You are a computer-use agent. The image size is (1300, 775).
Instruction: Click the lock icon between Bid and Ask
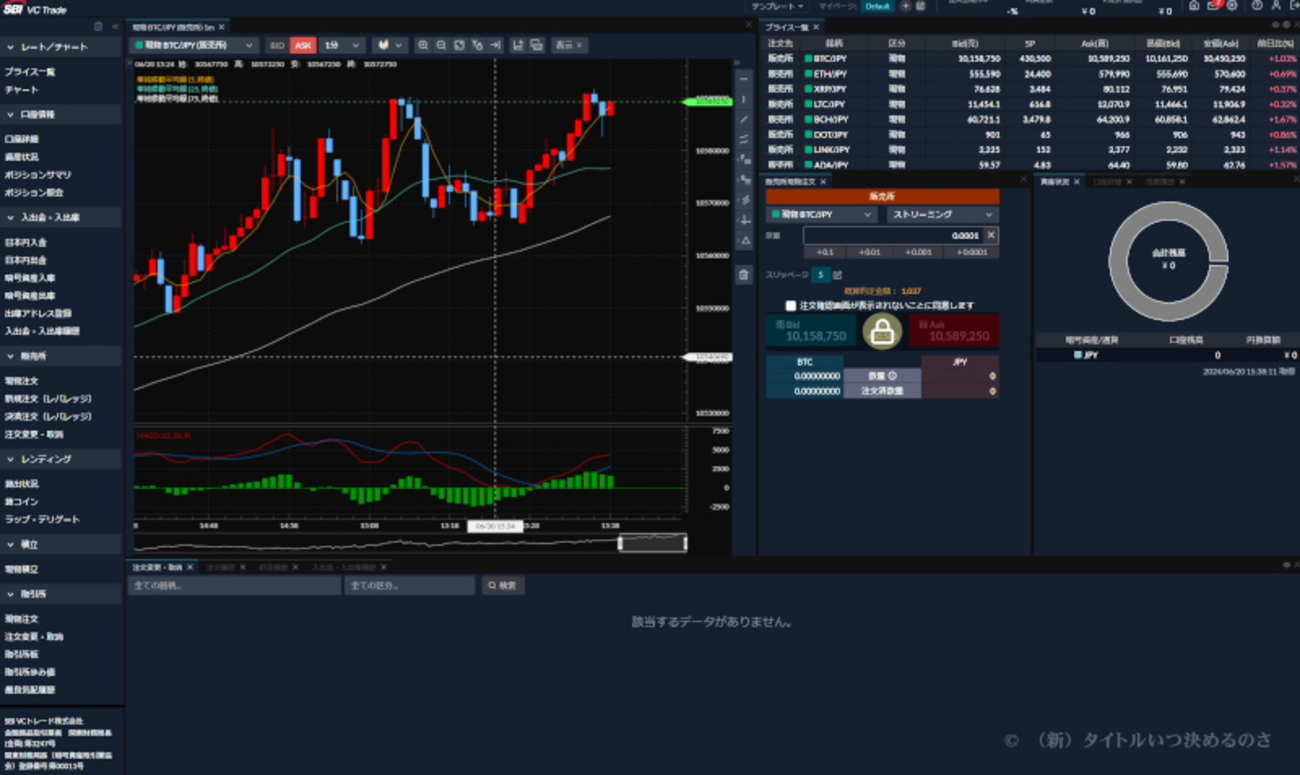tap(882, 332)
